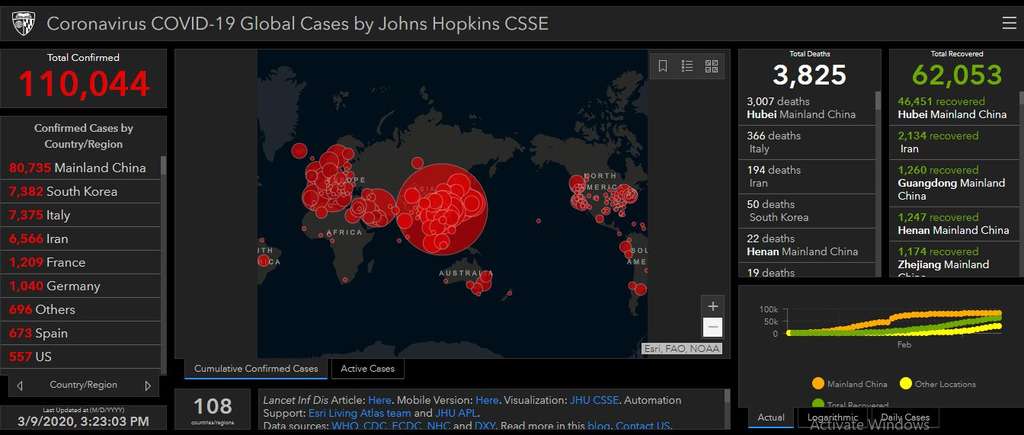Zoom out on the map with minus
1024x435 pixels.
712,327
